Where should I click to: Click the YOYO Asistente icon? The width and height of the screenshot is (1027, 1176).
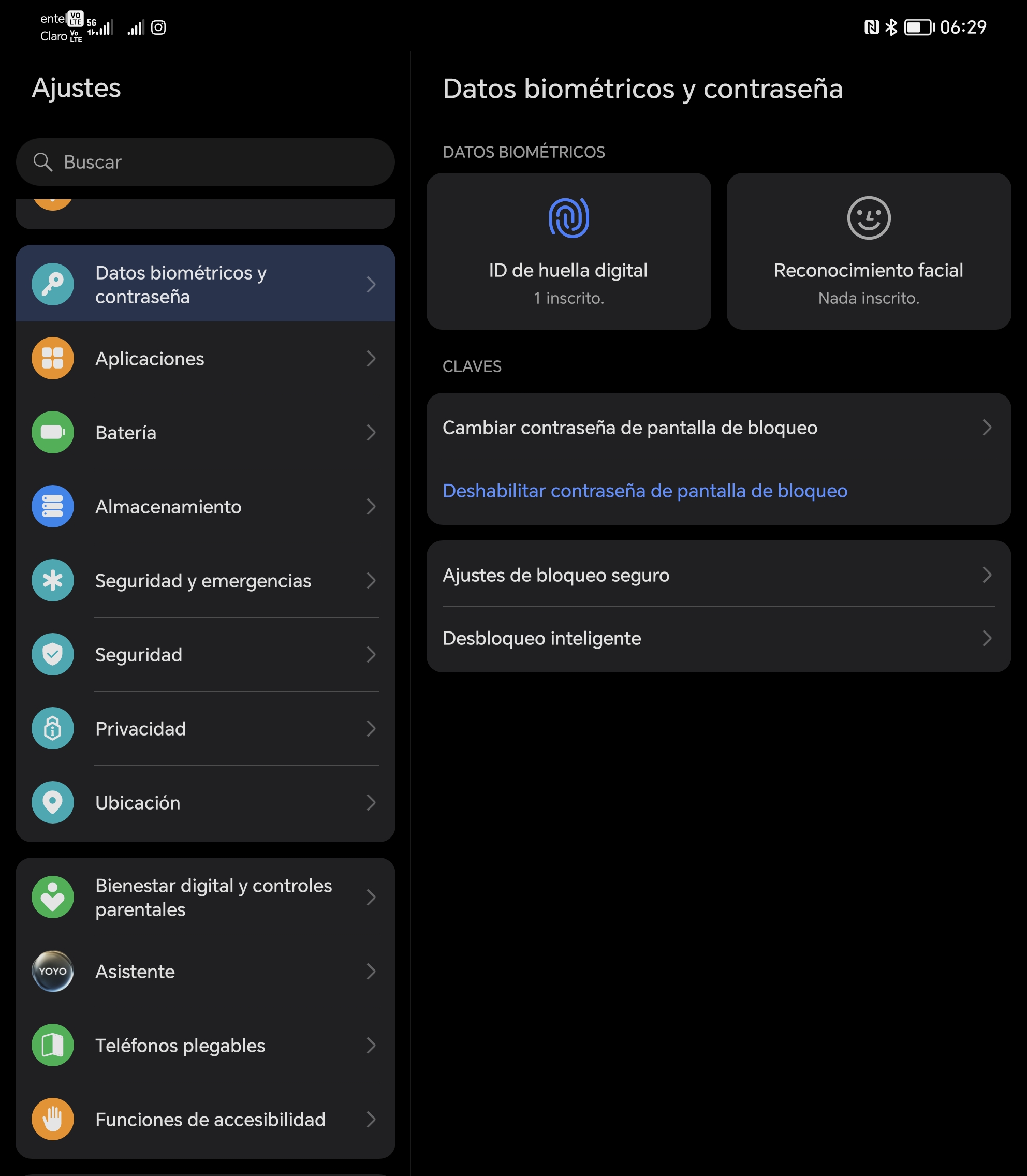53,971
